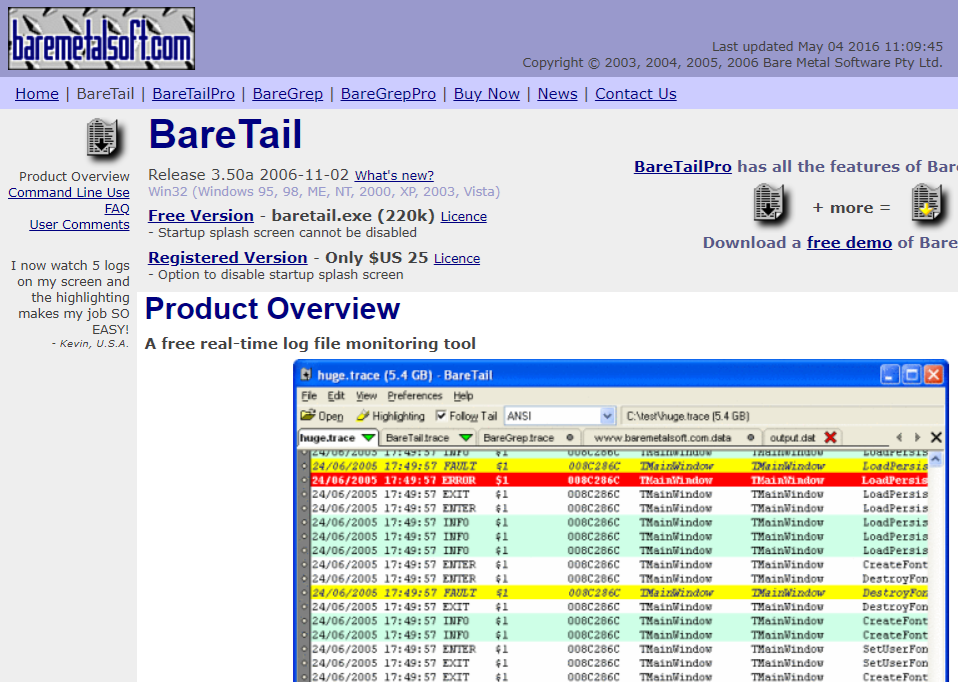The height and width of the screenshot is (682, 958).
Task: Open the User Comments sidebar link
Action: (x=79, y=224)
